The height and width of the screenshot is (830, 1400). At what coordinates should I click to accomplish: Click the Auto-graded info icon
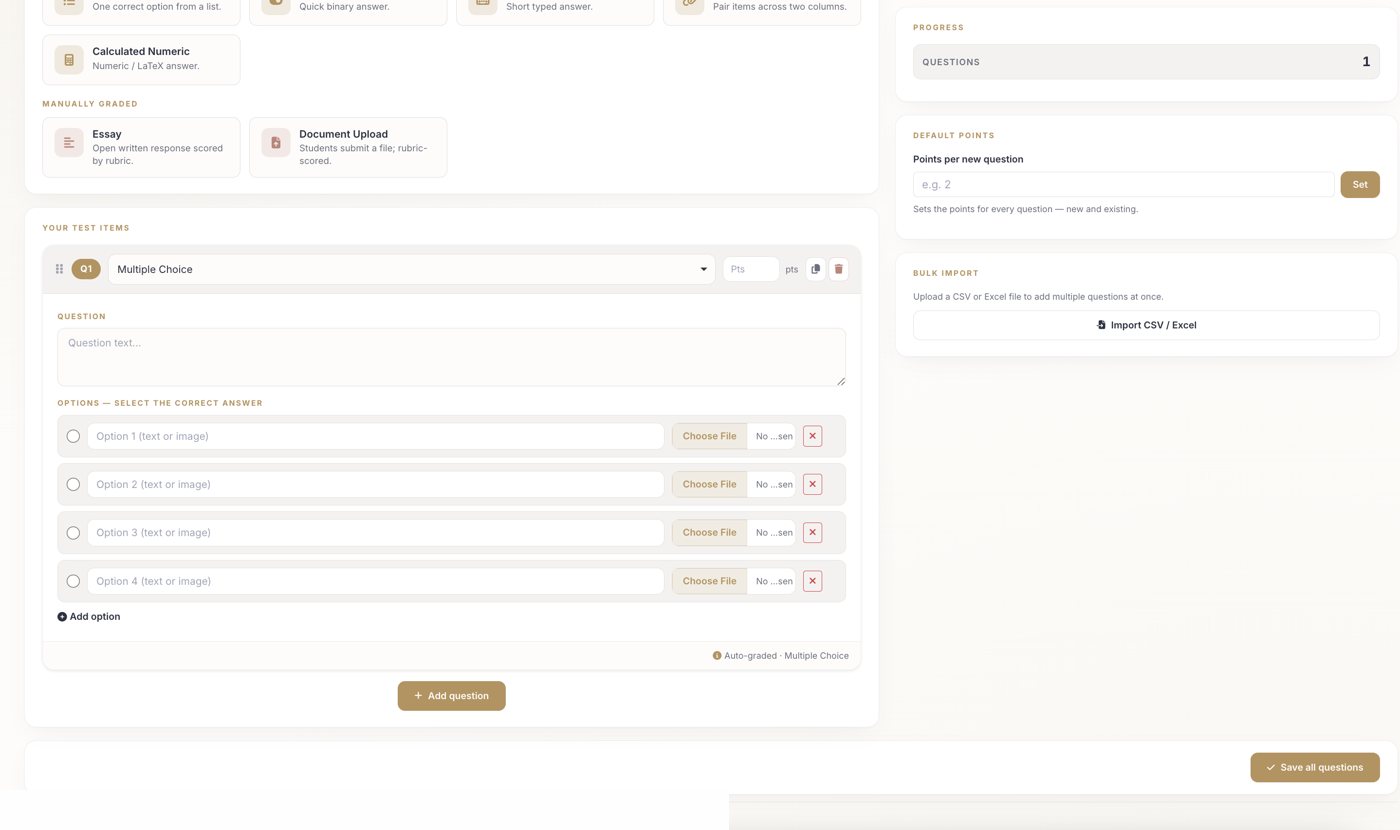(717, 656)
